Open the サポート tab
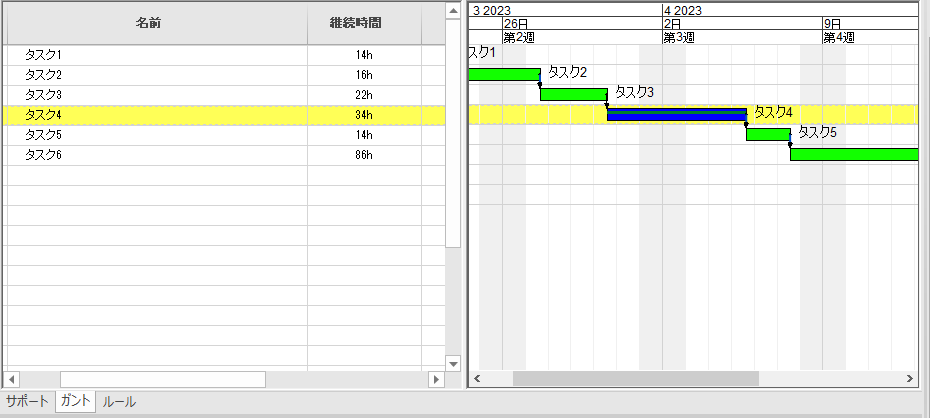This screenshot has width=930, height=418. coord(27,402)
